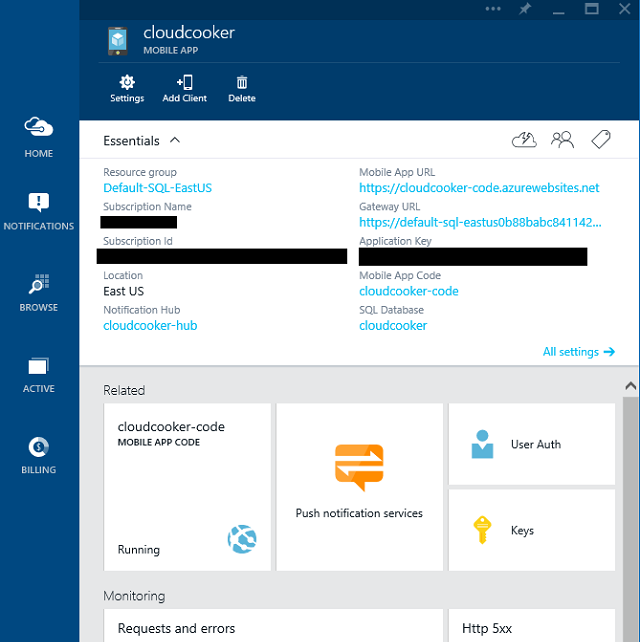
Task: Click Add Client toolbar button
Action: 185,88
